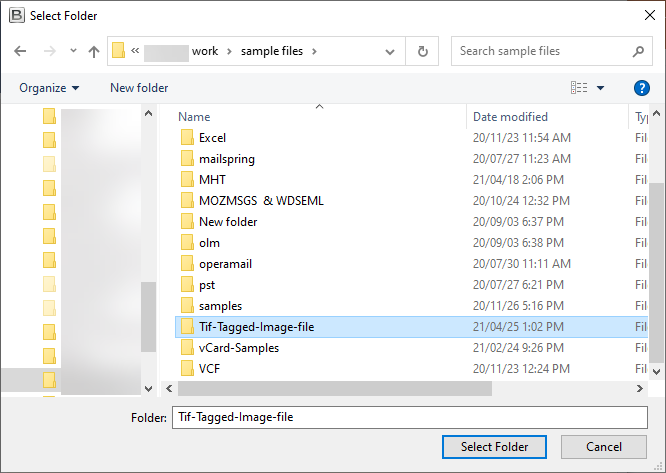Click date '21/02/24 9:26 PM'
Viewport: 666px width, 473px height.
tap(518, 348)
